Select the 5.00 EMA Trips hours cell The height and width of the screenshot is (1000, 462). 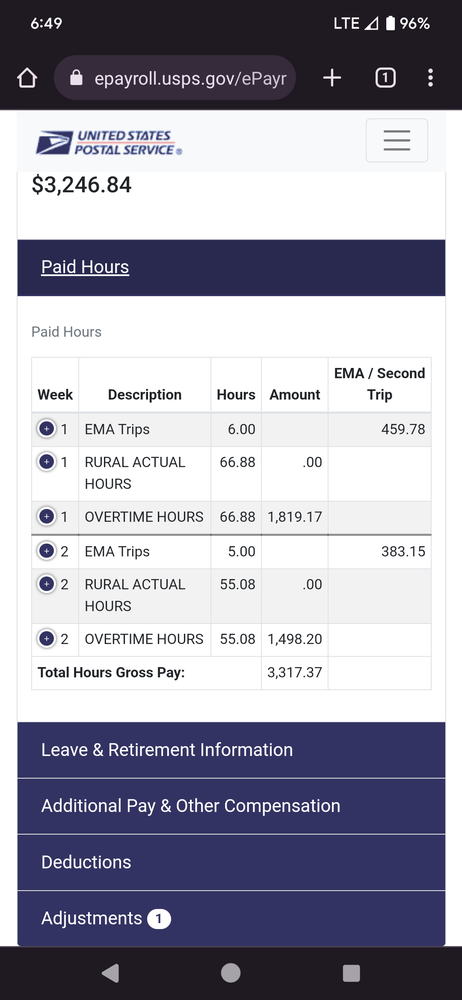click(x=236, y=551)
